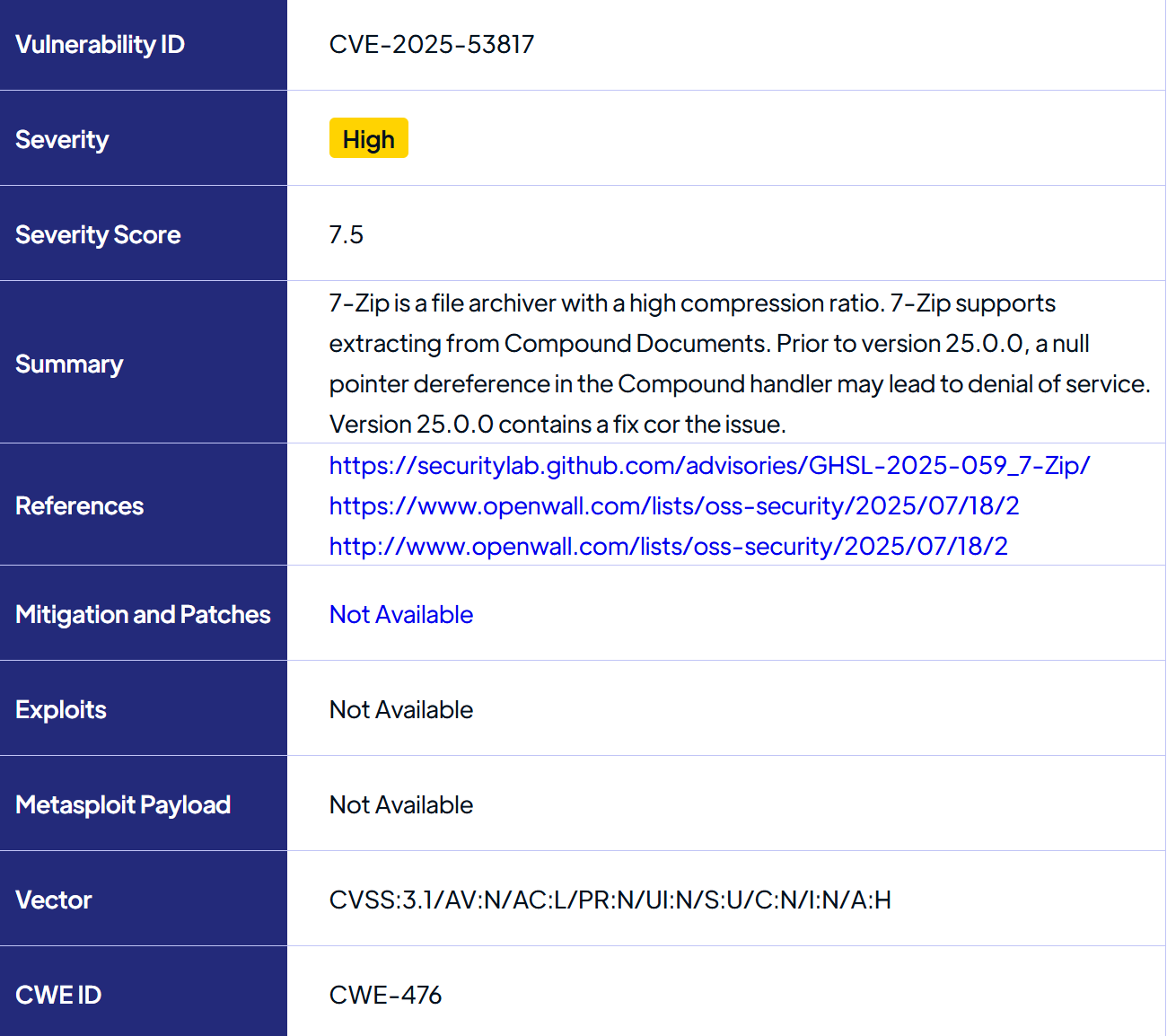Screen dimensions: 1167x1036
Task: Click the Vulnerability ID row header
Action: point(144,45)
